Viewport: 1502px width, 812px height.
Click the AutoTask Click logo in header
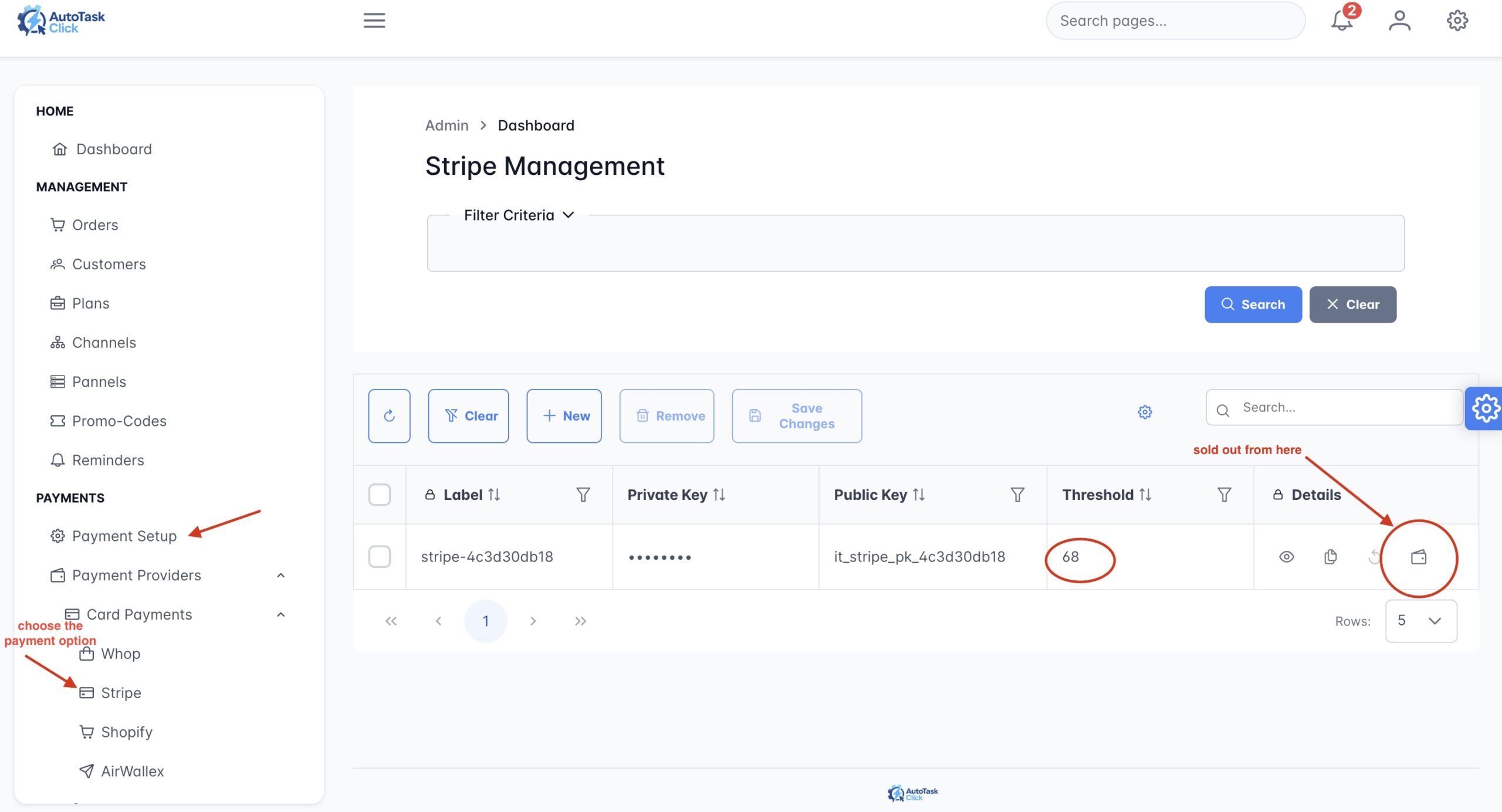[x=61, y=21]
